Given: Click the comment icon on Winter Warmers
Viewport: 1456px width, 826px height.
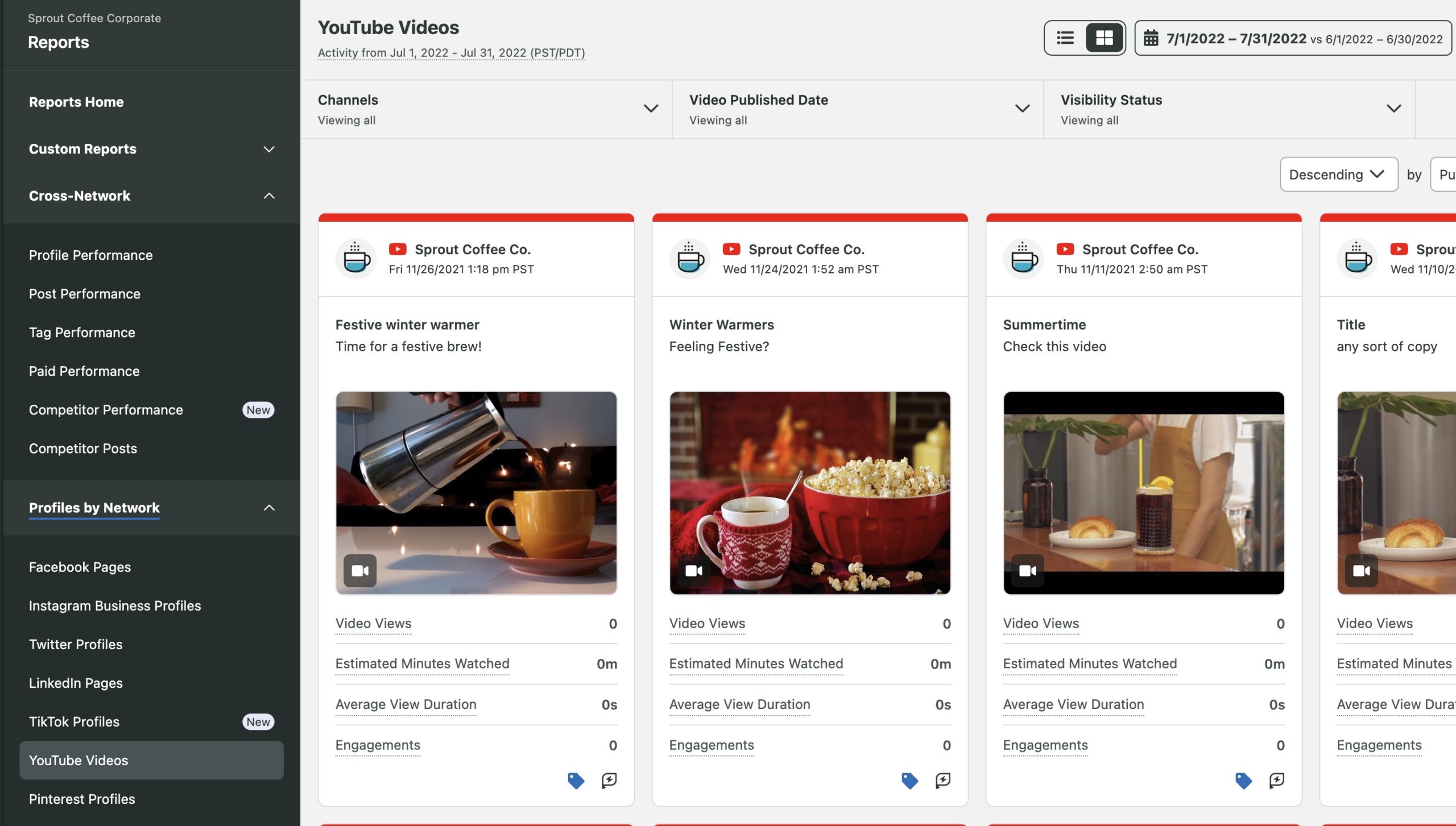Looking at the screenshot, I should 943,779.
